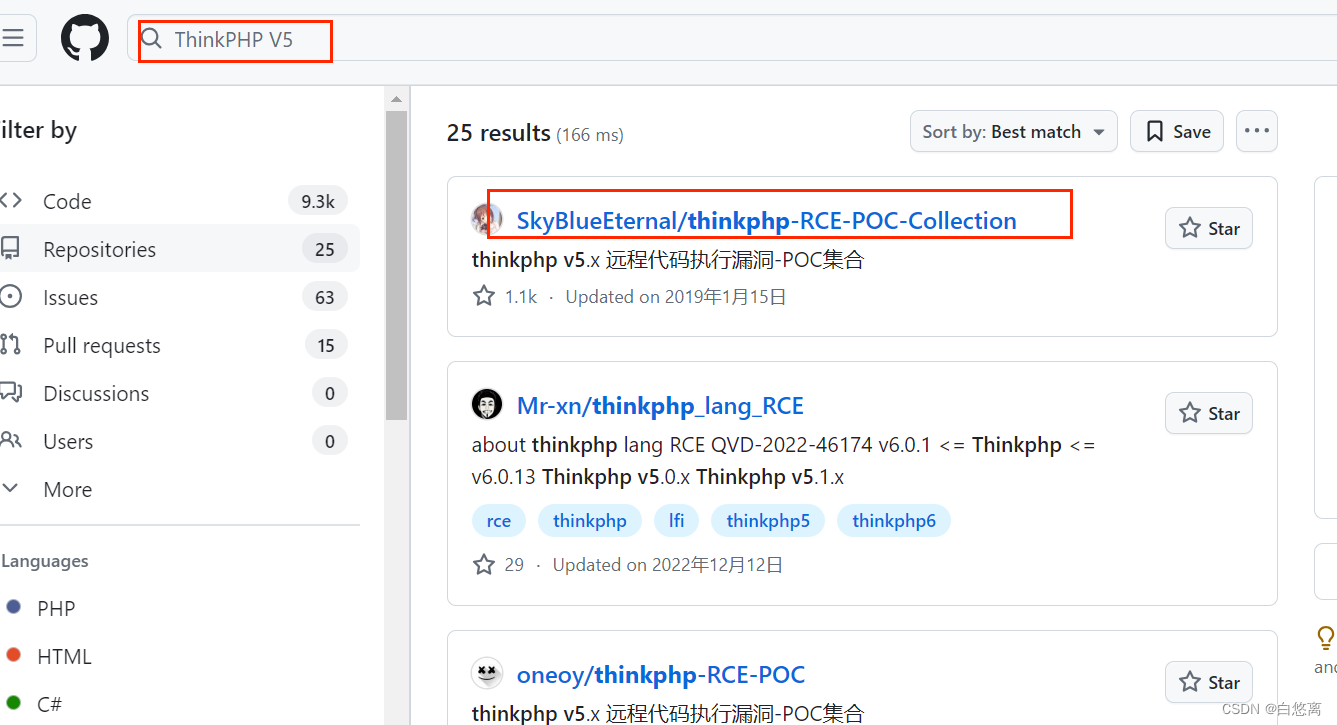Star the oneoy/thinkphp-RCE-POC repository
The height and width of the screenshot is (725, 1337).
[1208, 682]
